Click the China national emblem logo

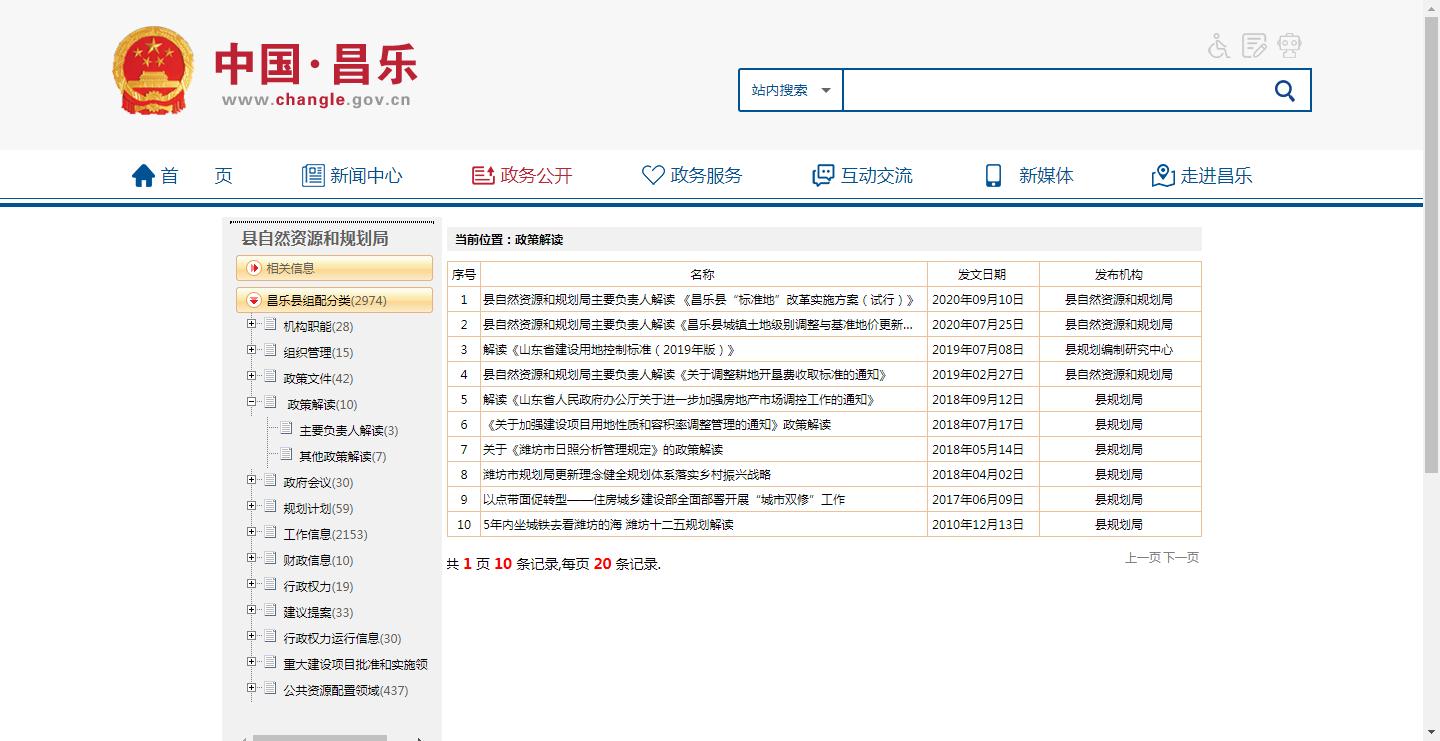(153, 71)
